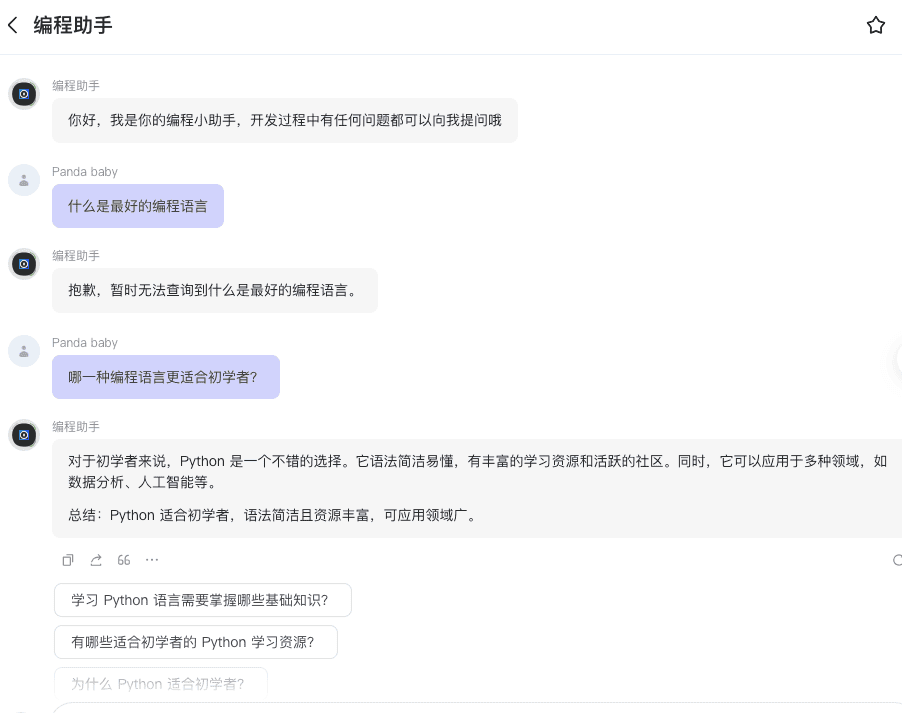902x713 pixels.
Task: Select suggestion 有哪些适合初学者的 Python 学习资源
Action: pyautogui.click(x=195, y=642)
